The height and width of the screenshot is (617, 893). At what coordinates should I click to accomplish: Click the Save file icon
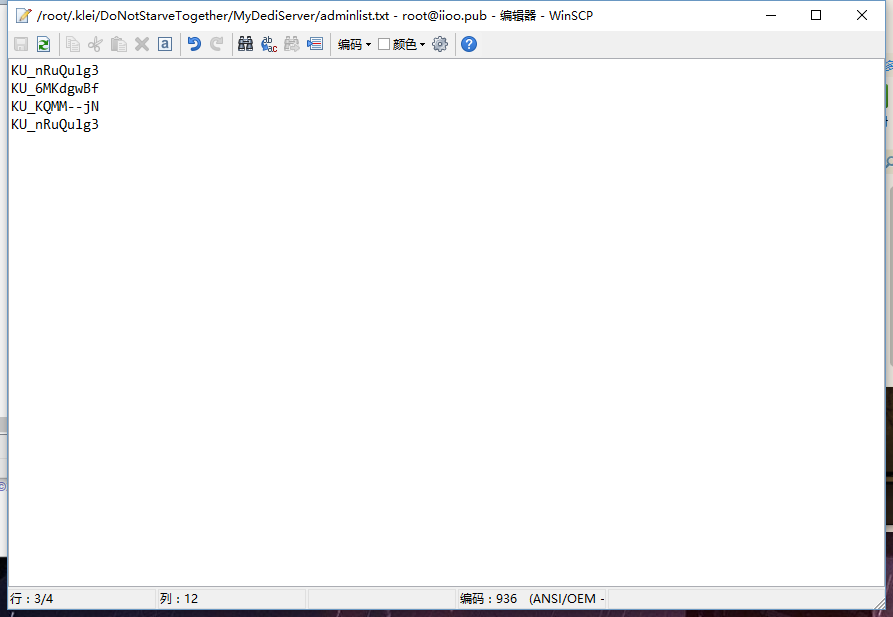(21, 44)
